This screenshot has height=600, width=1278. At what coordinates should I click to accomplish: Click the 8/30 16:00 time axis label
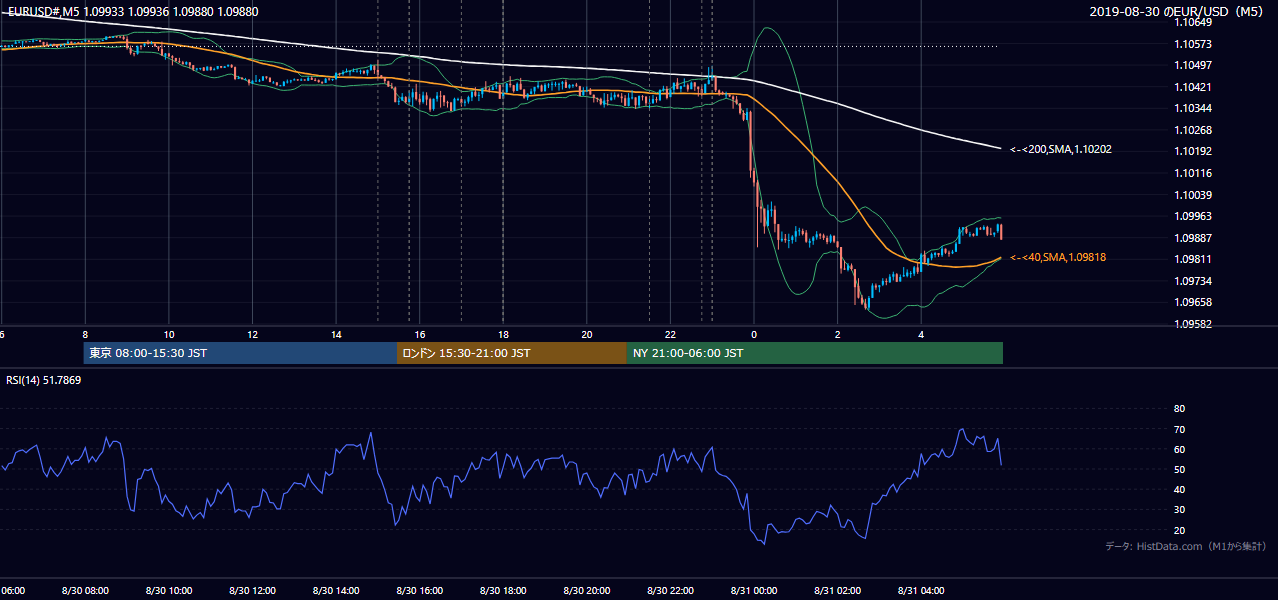[419, 591]
